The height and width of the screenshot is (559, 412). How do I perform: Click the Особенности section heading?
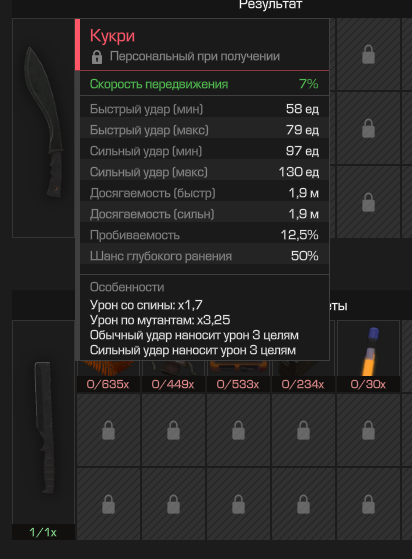(127, 287)
